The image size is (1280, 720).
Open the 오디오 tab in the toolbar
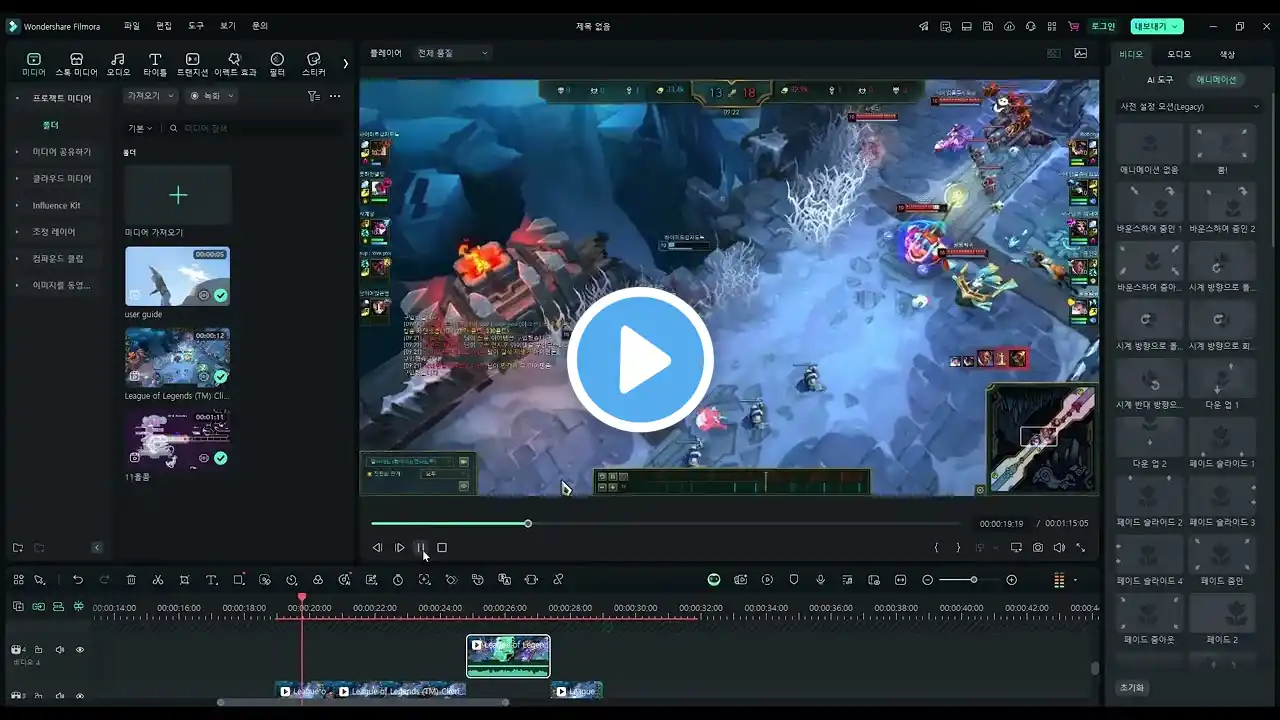click(118, 64)
